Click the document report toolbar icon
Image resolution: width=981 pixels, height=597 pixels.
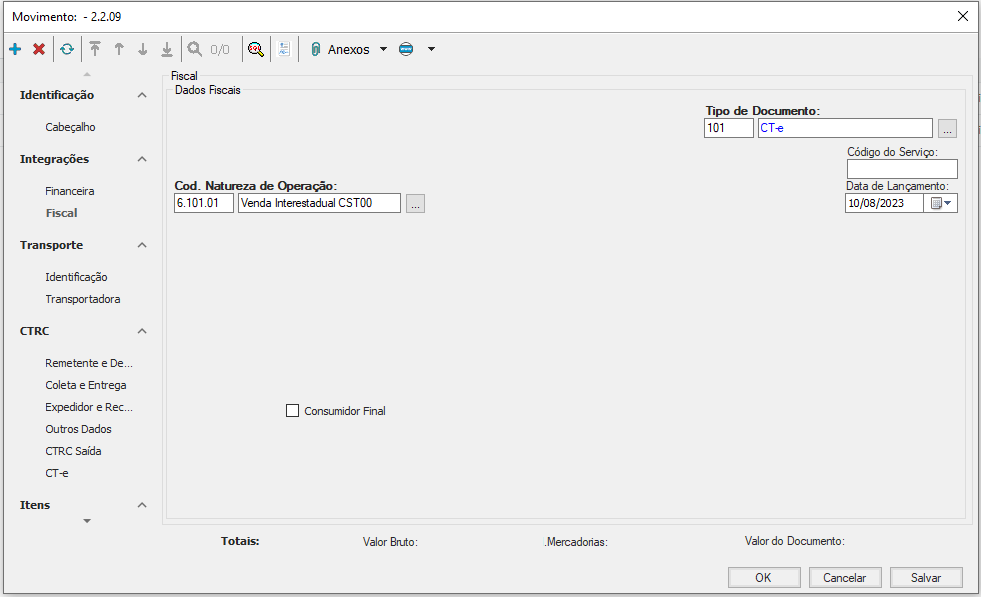(x=284, y=49)
